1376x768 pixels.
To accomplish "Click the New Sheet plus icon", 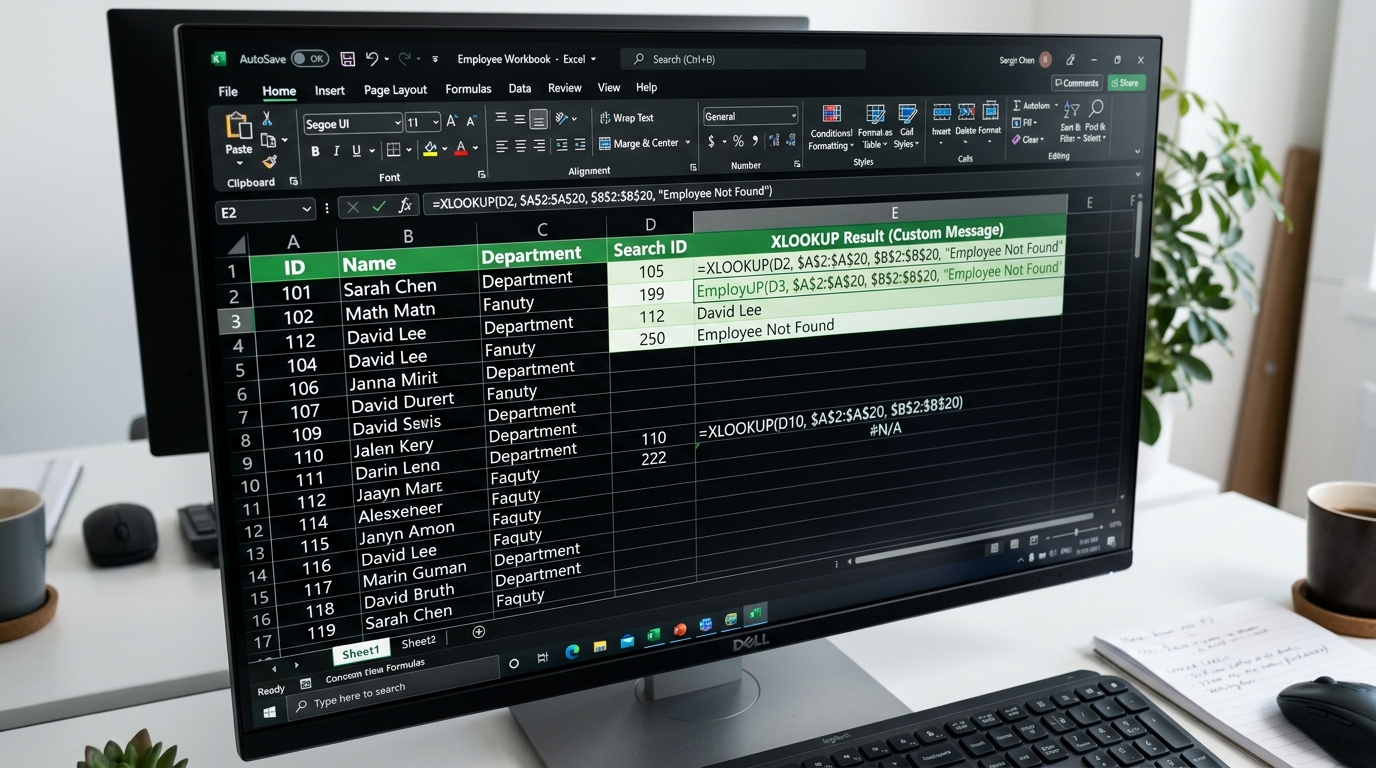I will (x=478, y=632).
